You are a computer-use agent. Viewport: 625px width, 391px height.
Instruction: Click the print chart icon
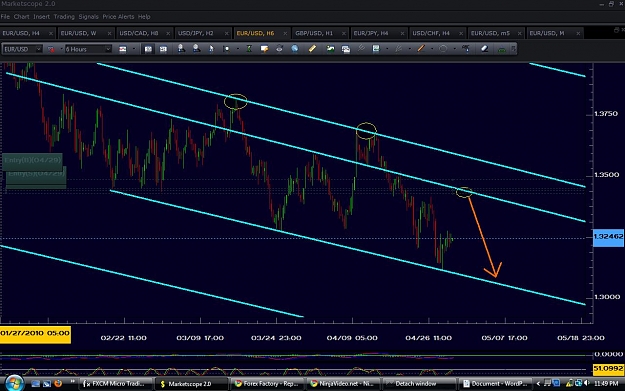click(x=279, y=49)
